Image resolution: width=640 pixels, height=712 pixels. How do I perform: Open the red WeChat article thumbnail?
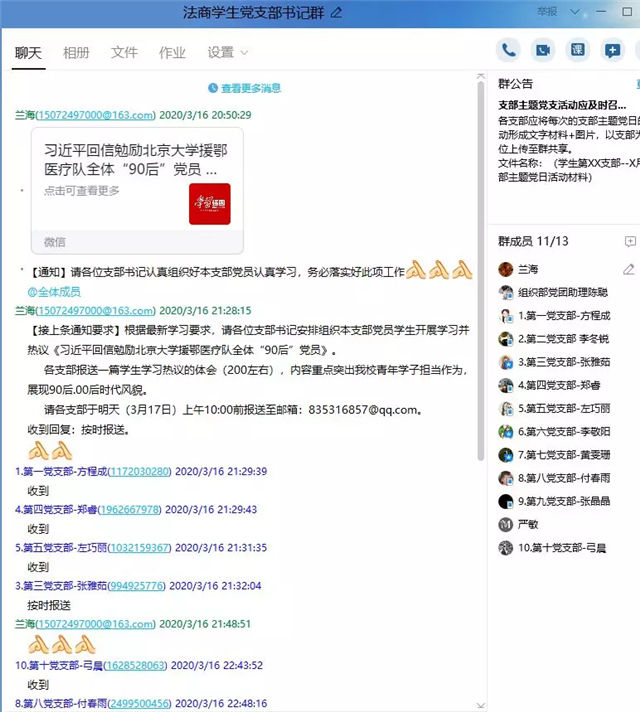tap(209, 204)
